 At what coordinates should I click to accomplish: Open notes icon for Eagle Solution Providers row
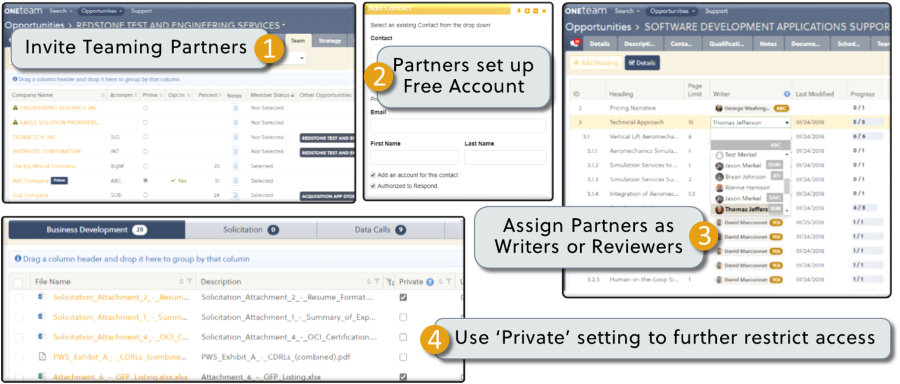[235, 122]
